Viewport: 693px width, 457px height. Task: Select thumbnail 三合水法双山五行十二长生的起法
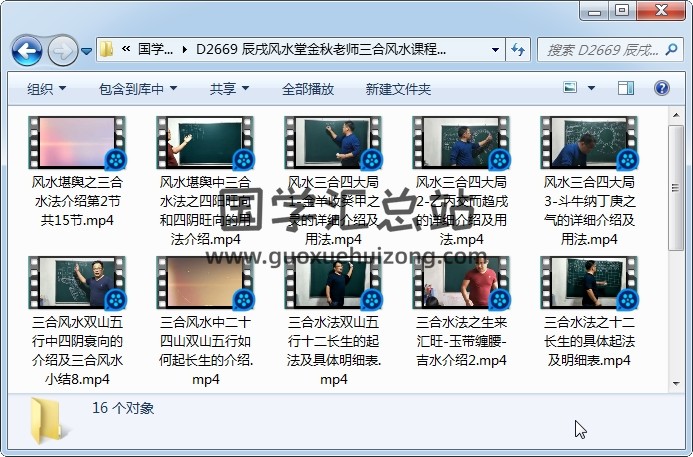(x=333, y=283)
